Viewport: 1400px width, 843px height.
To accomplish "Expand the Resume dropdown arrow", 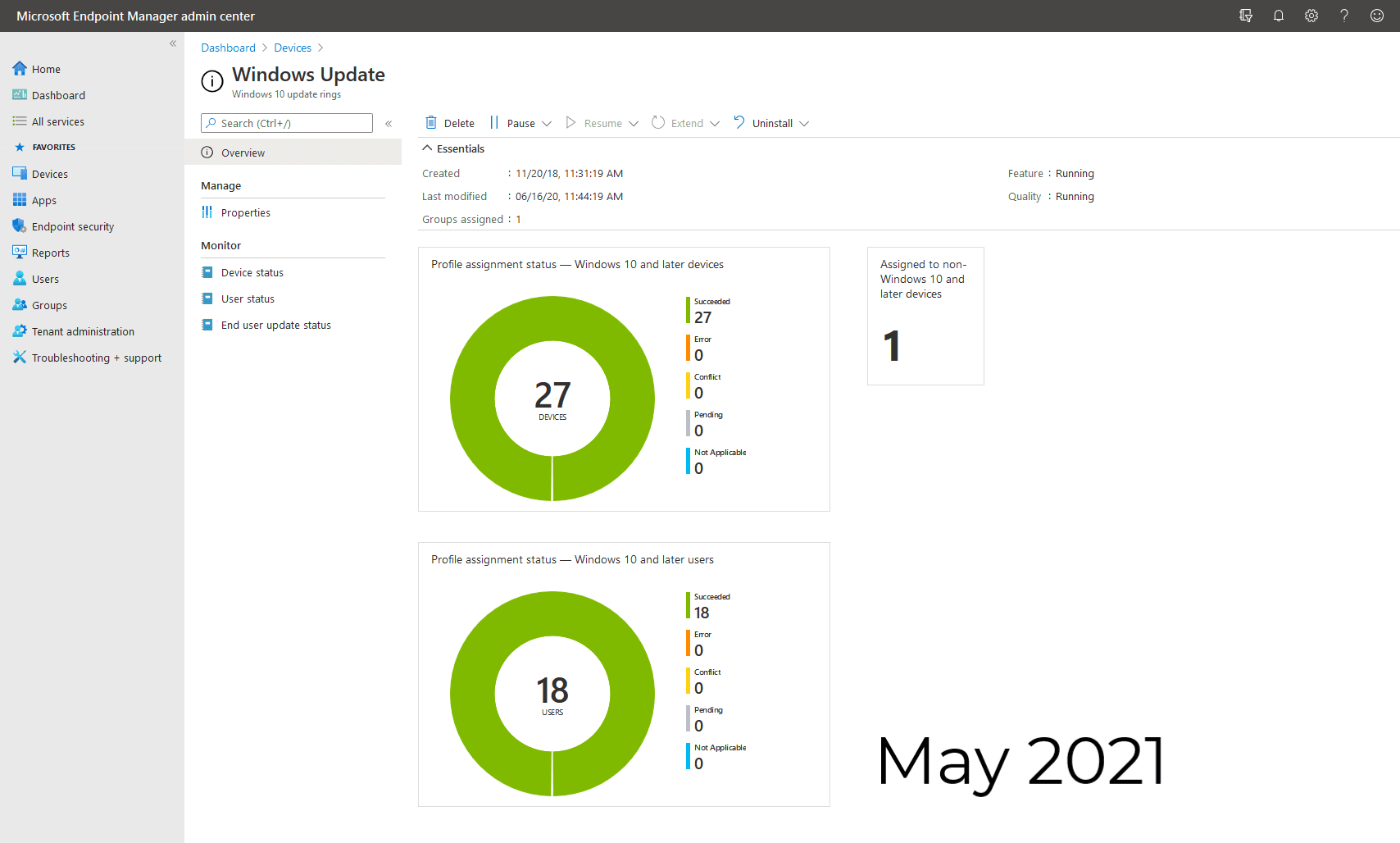I will pos(634,124).
